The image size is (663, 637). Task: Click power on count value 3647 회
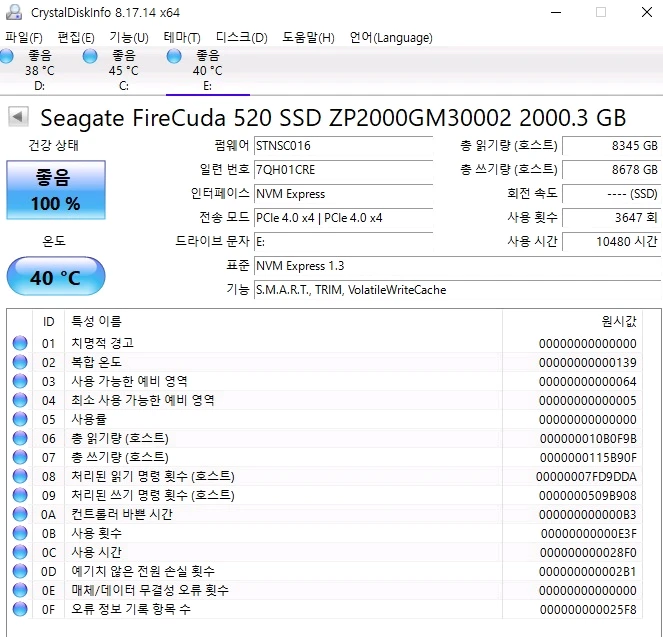coord(612,218)
